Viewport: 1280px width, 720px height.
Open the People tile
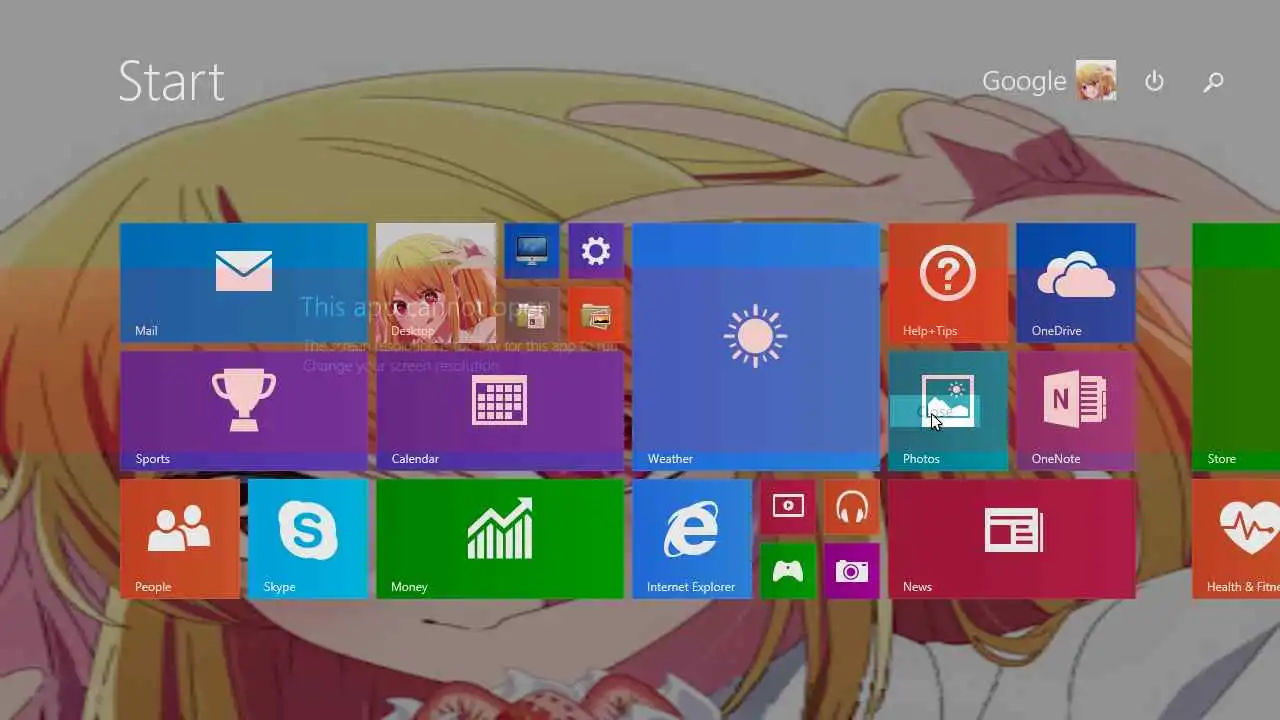click(x=180, y=539)
